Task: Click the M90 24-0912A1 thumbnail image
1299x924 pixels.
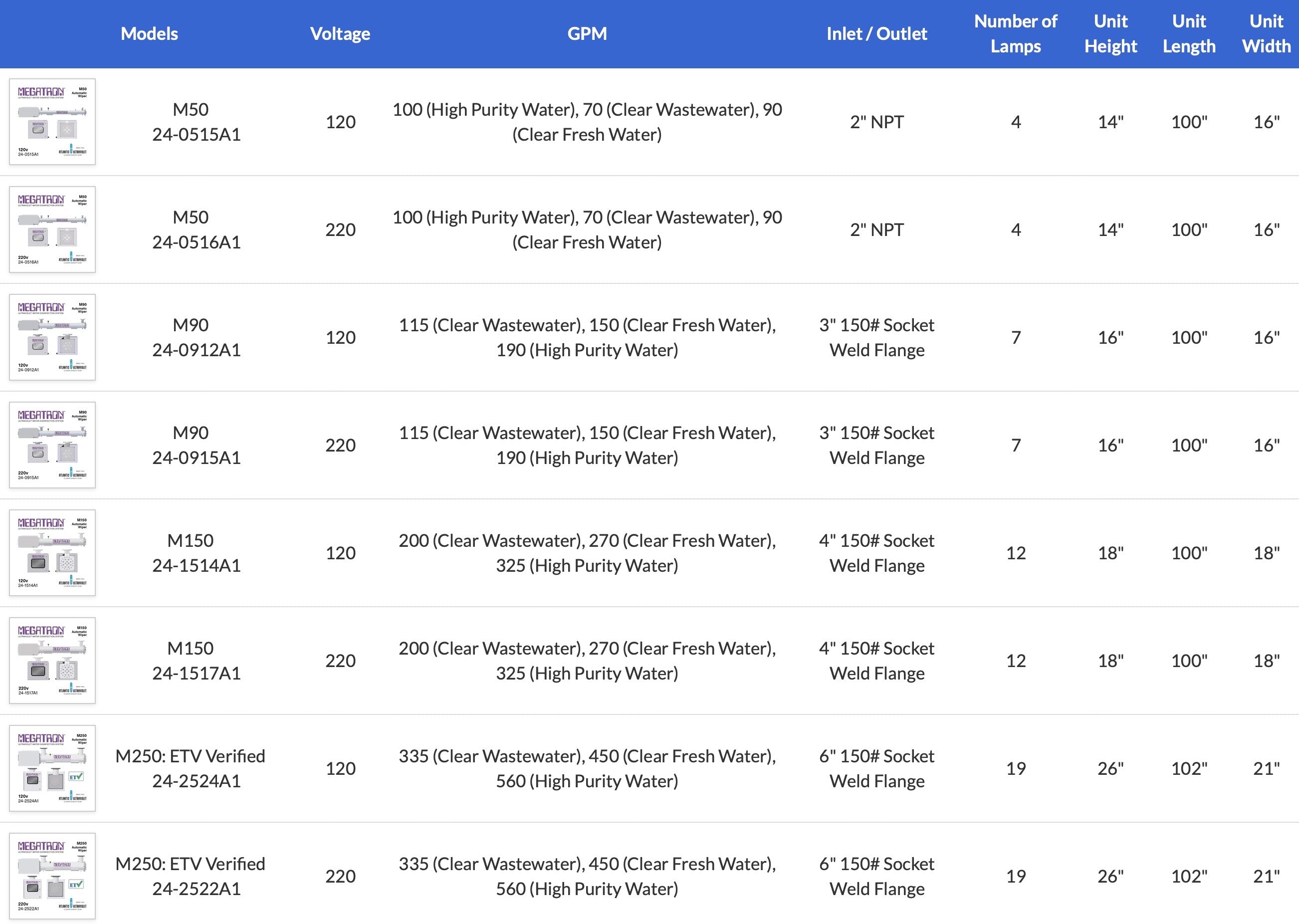Action: pos(52,337)
